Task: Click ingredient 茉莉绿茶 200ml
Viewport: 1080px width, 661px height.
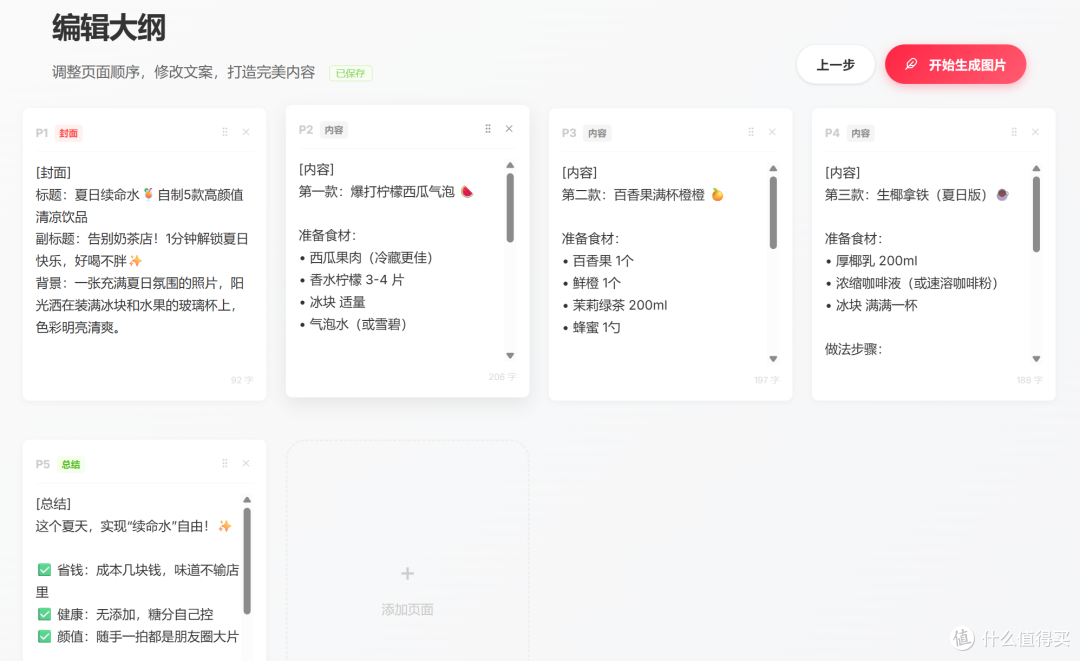Action: coord(620,305)
